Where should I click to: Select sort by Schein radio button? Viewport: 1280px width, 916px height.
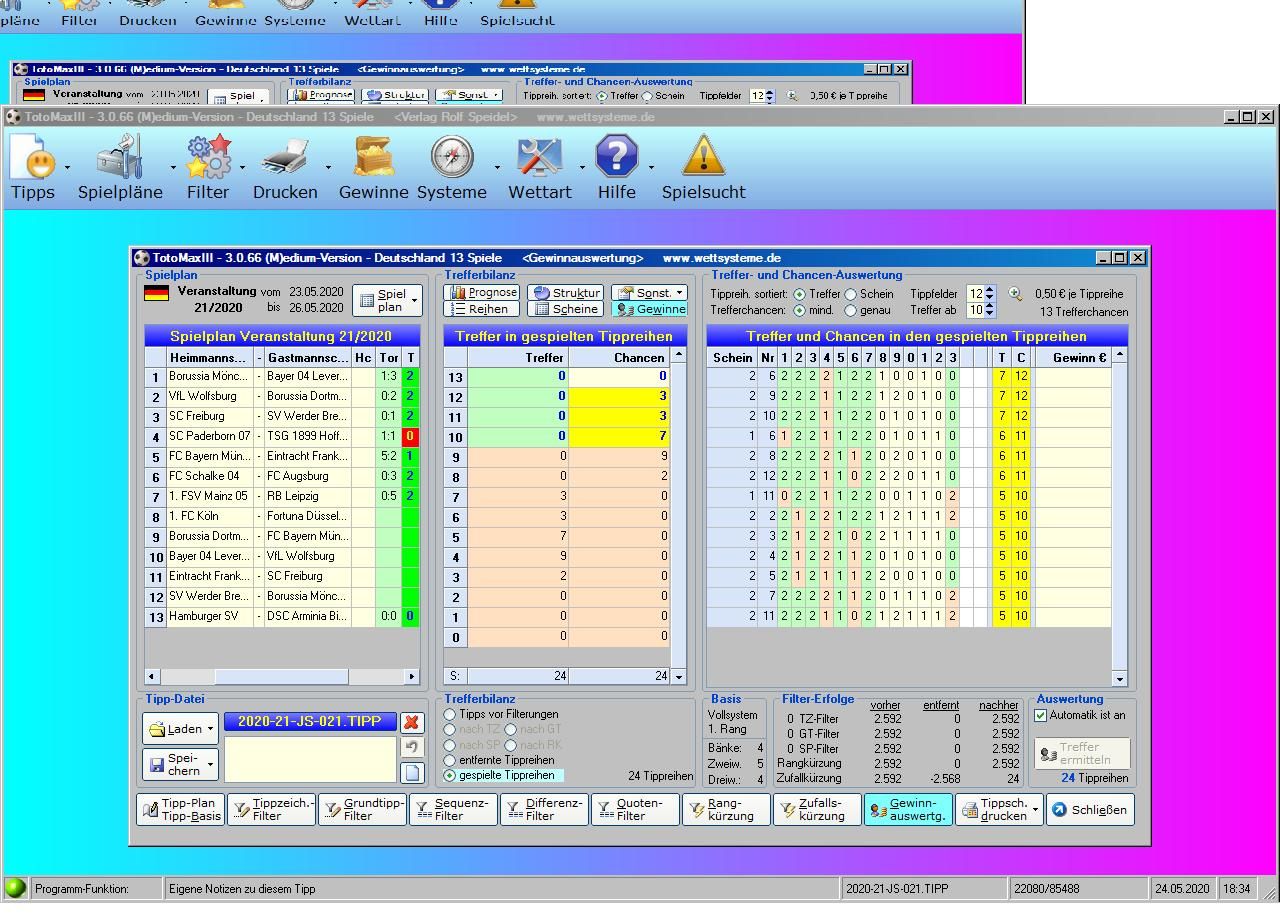tap(851, 294)
